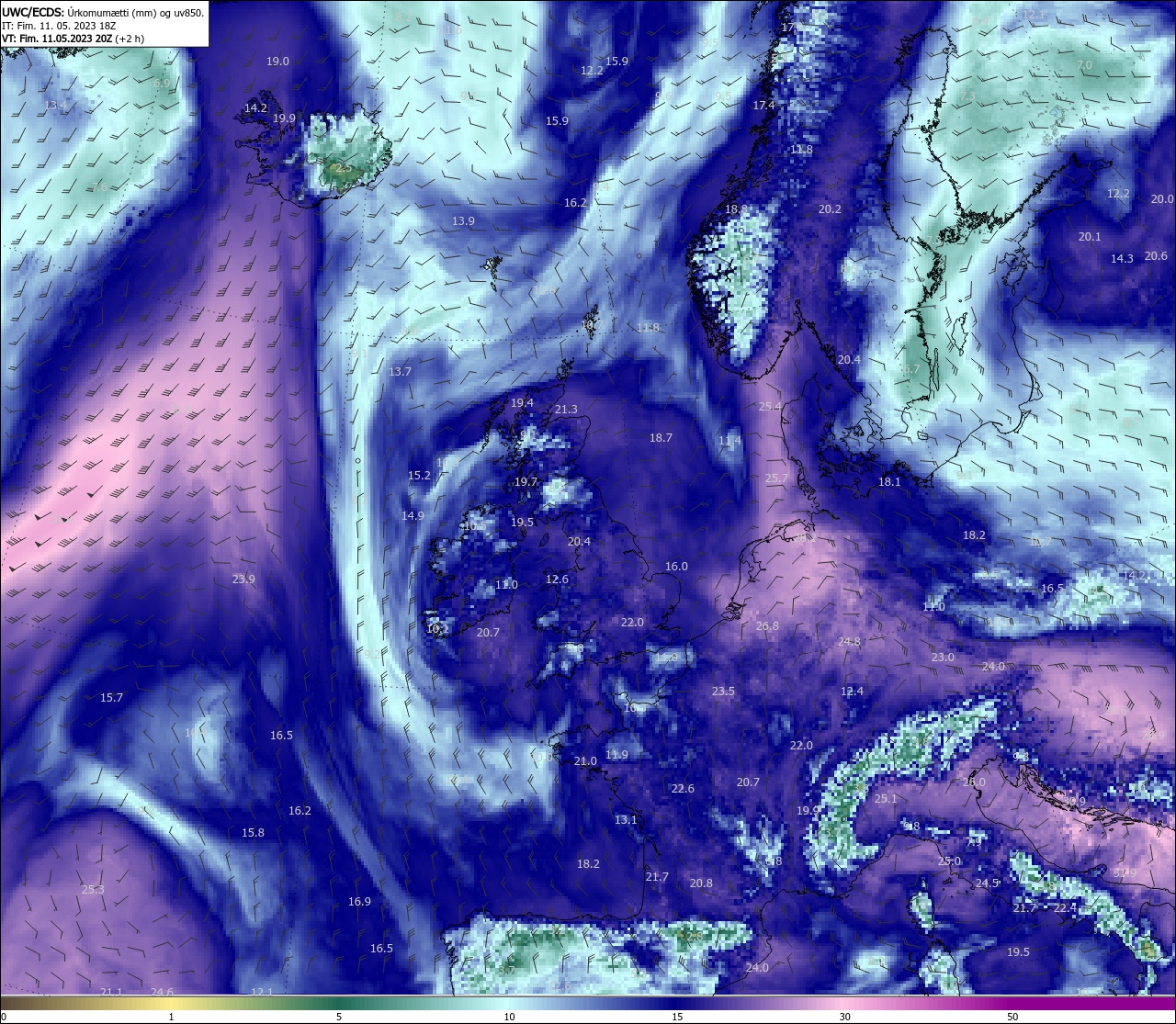Viewport: 1176px width, 1024px height.
Task: Click the 24.5 value over Italy
Action: point(987,883)
